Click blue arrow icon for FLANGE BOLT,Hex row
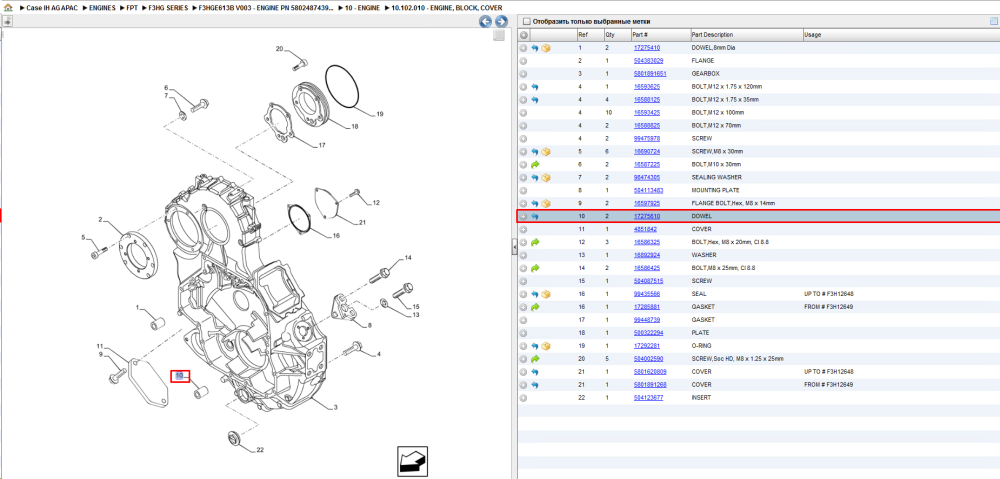Image resolution: width=1000 pixels, height=479 pixels. click(535, 203)
